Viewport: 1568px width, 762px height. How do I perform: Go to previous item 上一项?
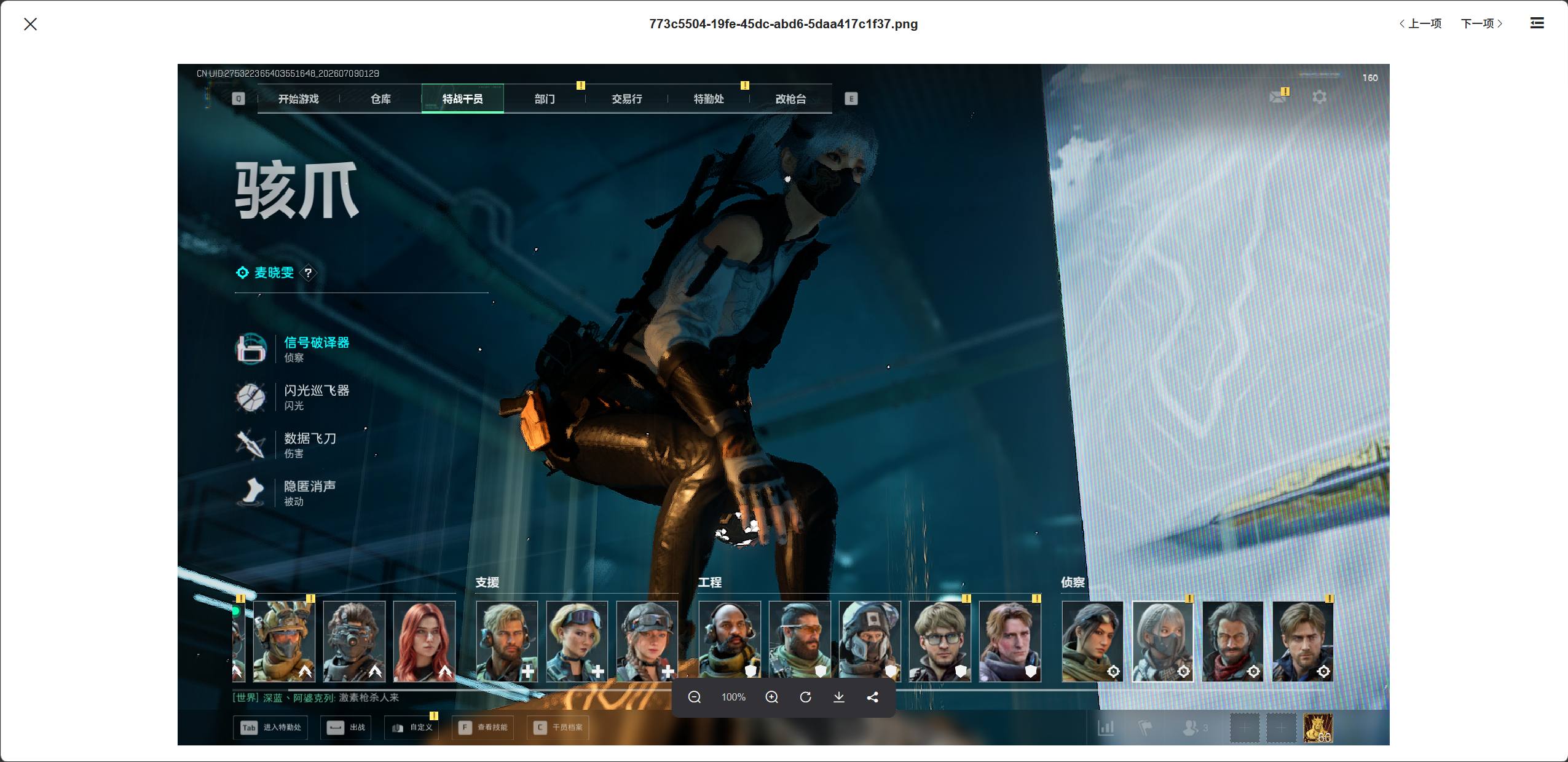(1420, 23)
